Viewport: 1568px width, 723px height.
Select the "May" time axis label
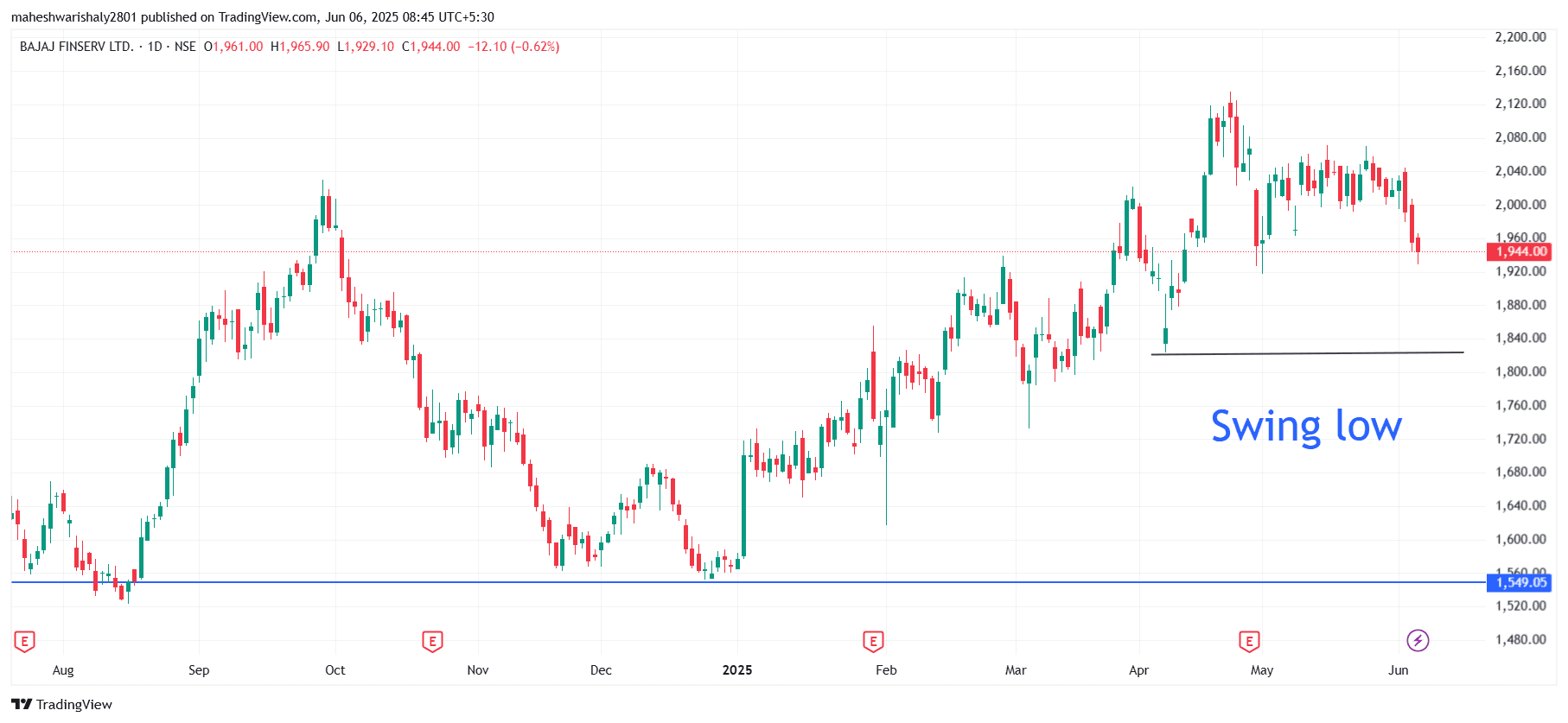point(1262,670)
